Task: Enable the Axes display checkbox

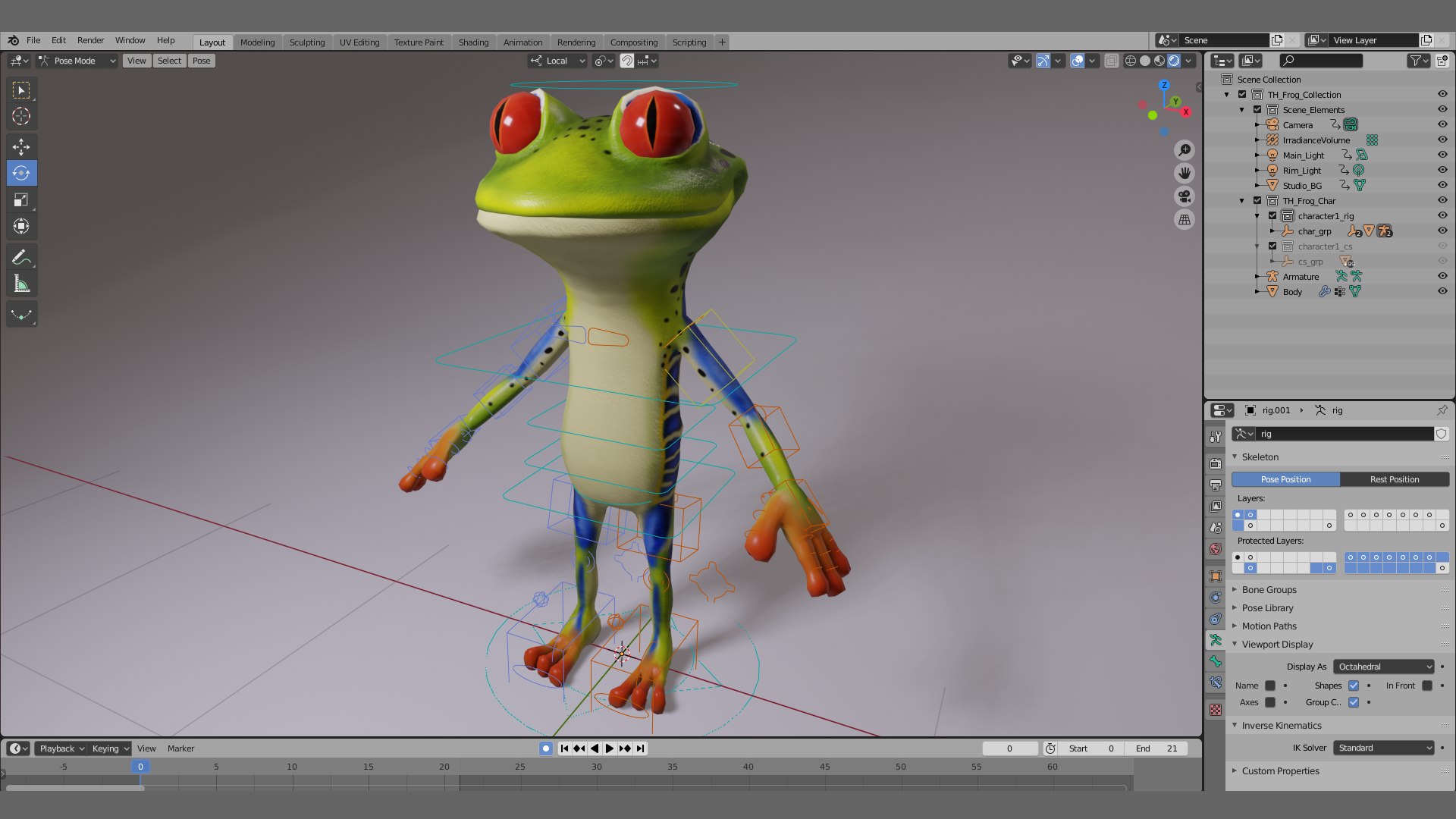Action: [x=1270, y=702]
